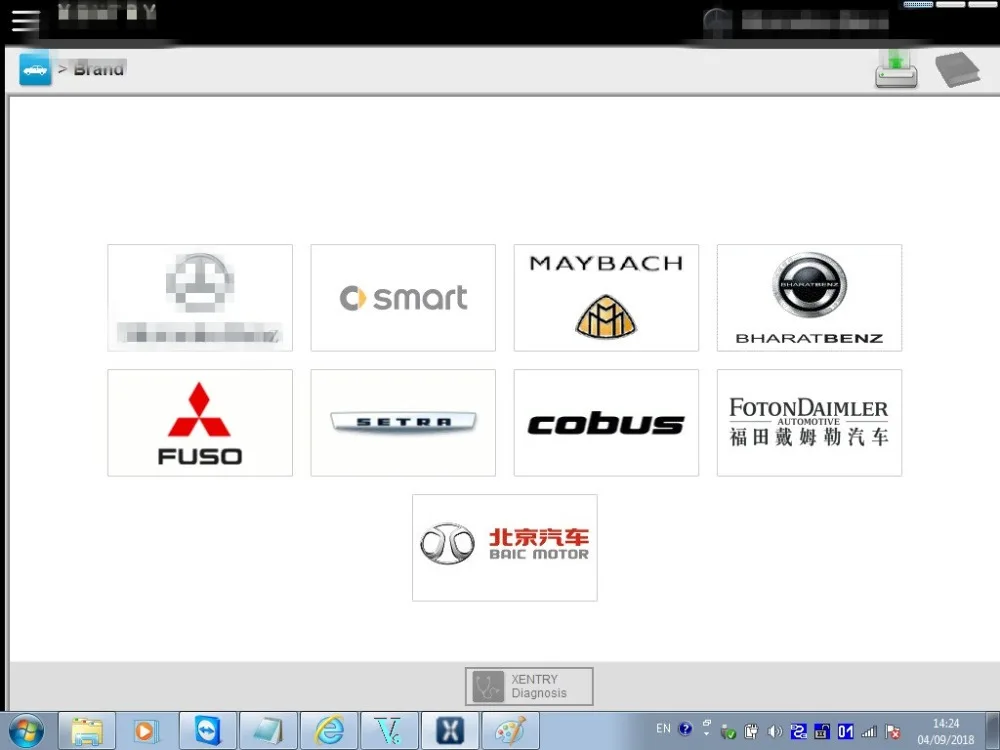This screenshot has width=1000, height=750.
Task: Select the FUSO brand tile
Action: (x=200, y=423)
